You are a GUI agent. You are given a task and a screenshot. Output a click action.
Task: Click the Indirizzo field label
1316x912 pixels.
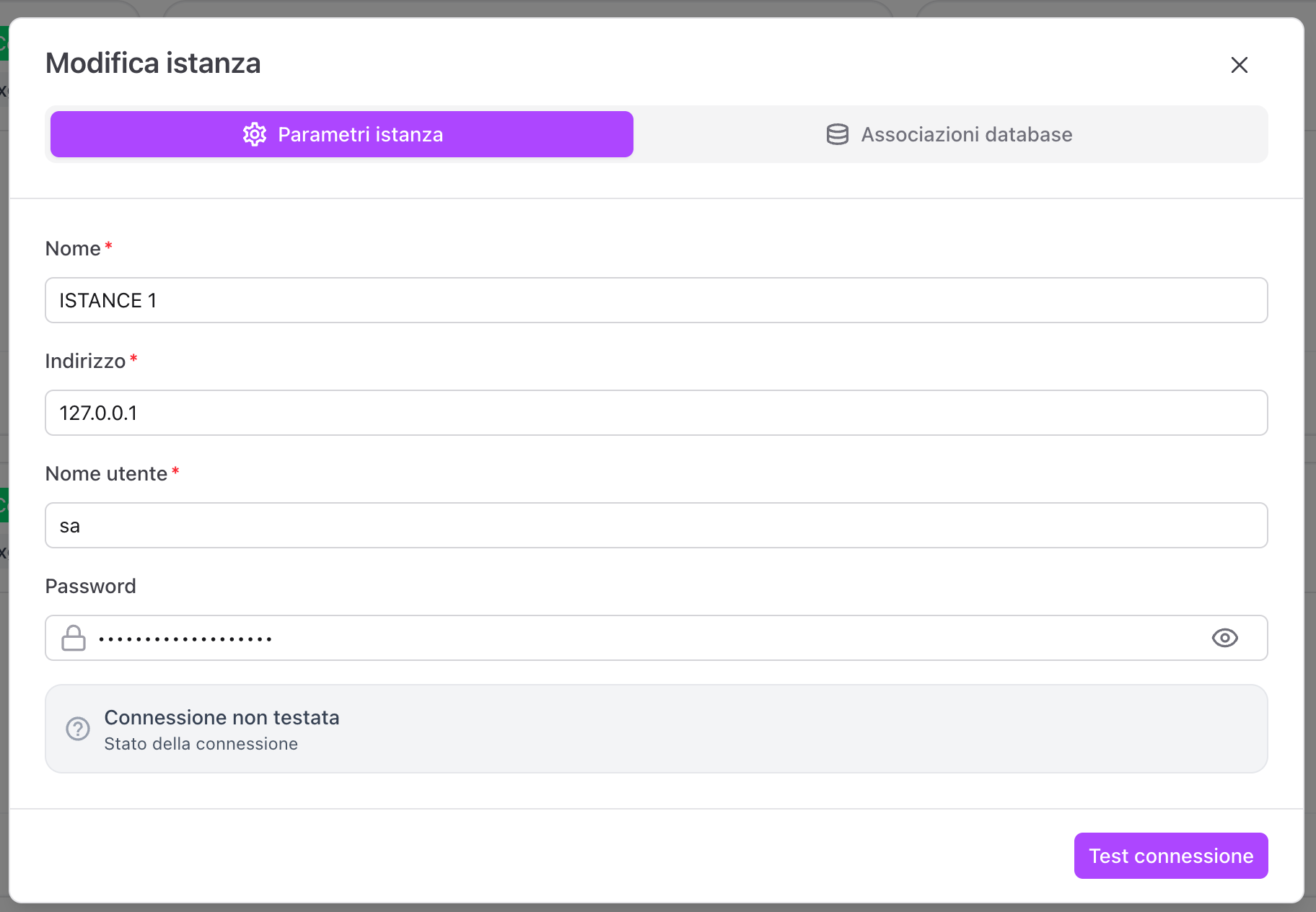85,361
